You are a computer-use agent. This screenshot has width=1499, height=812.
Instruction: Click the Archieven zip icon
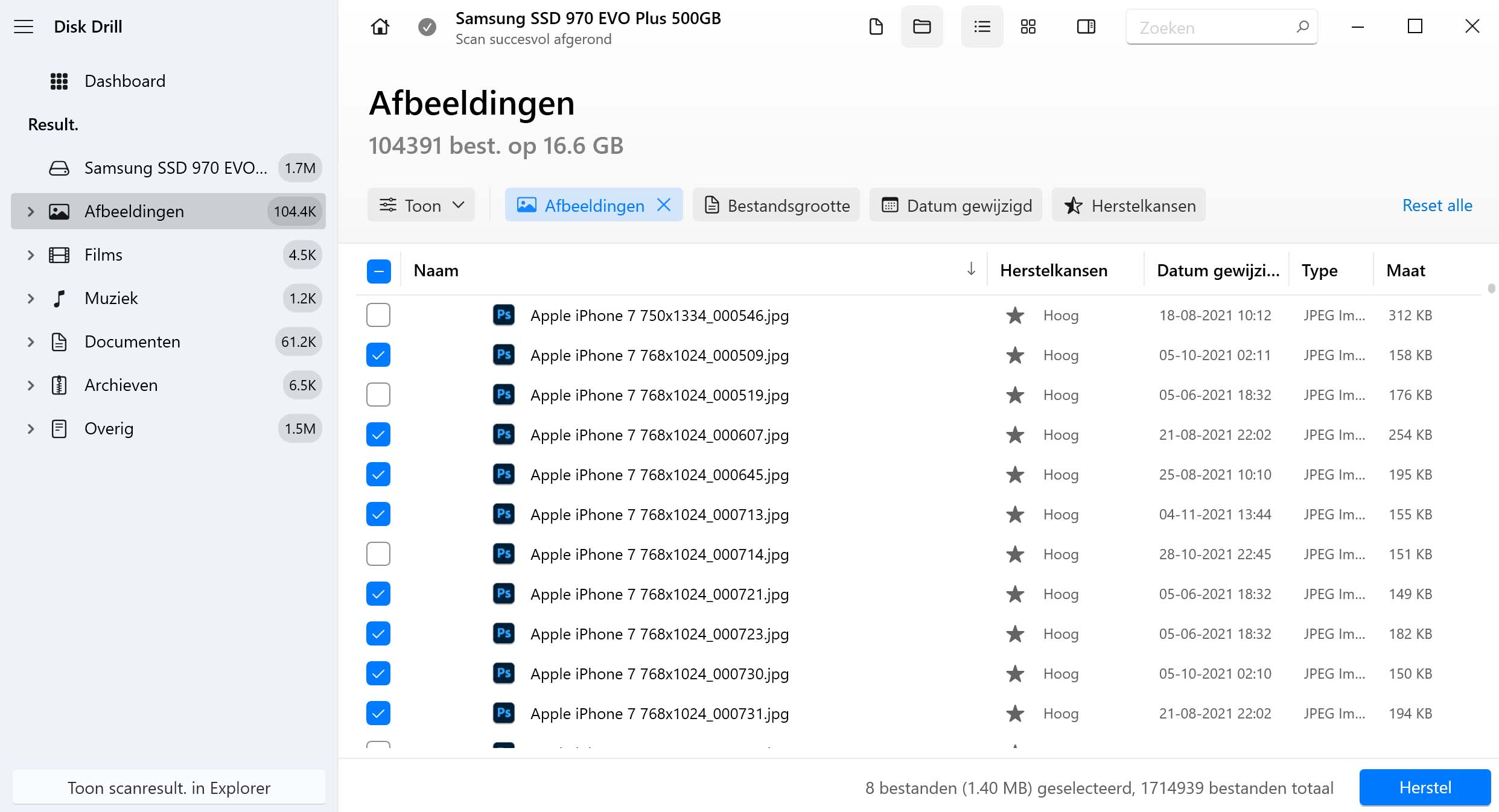point(59,385)
